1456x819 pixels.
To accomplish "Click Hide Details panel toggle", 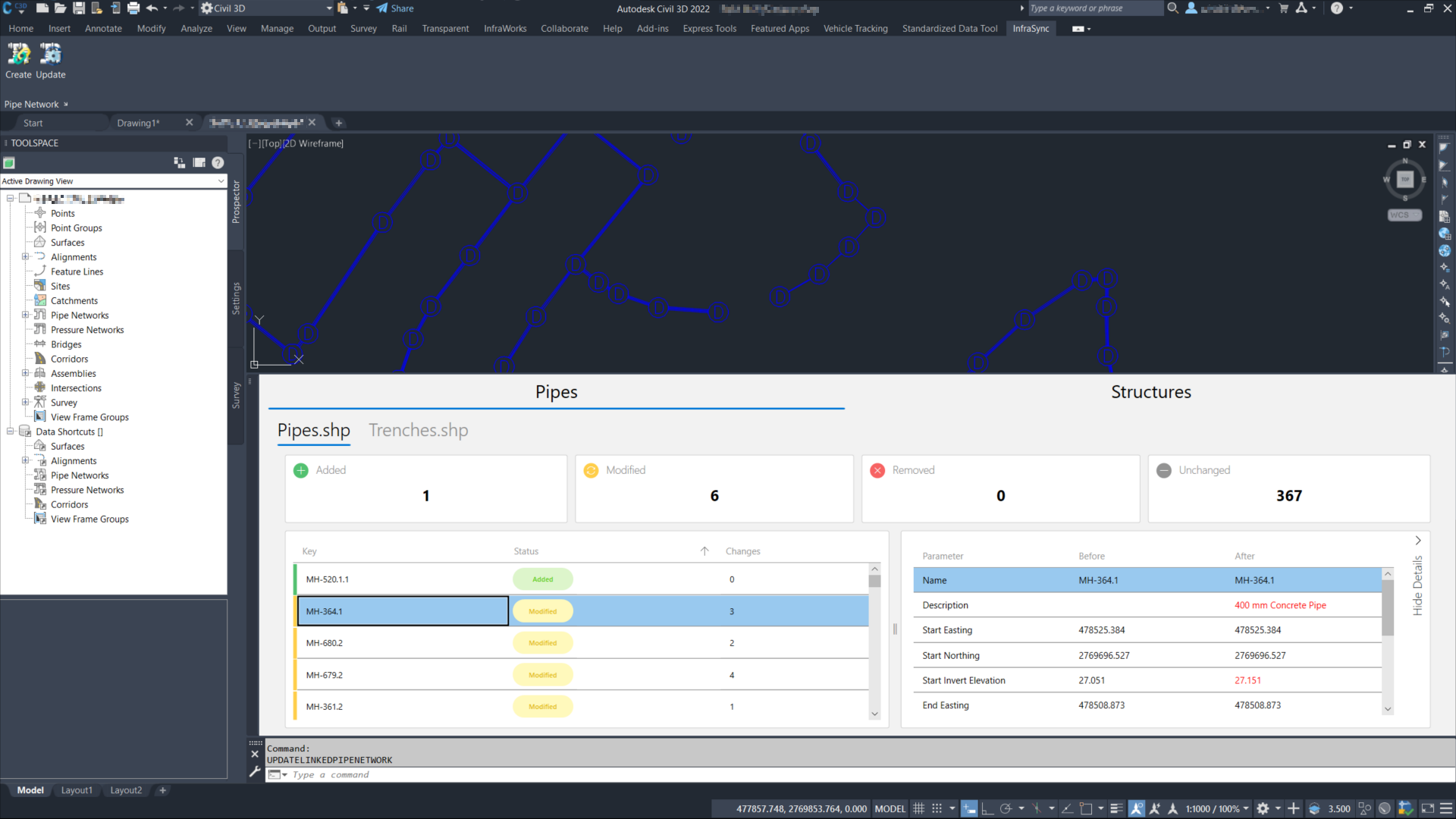I will click(1417, 585).
